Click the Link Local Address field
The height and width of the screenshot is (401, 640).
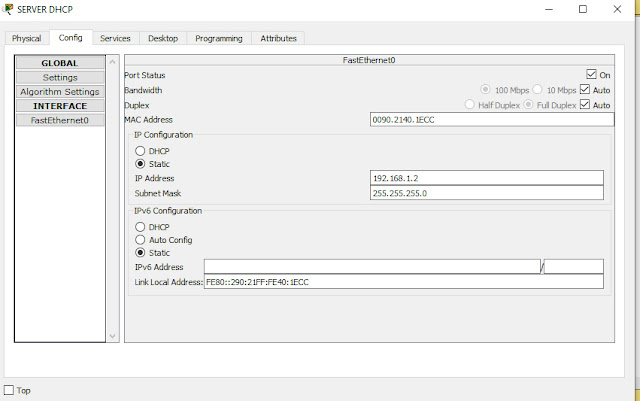click(404, 282)
